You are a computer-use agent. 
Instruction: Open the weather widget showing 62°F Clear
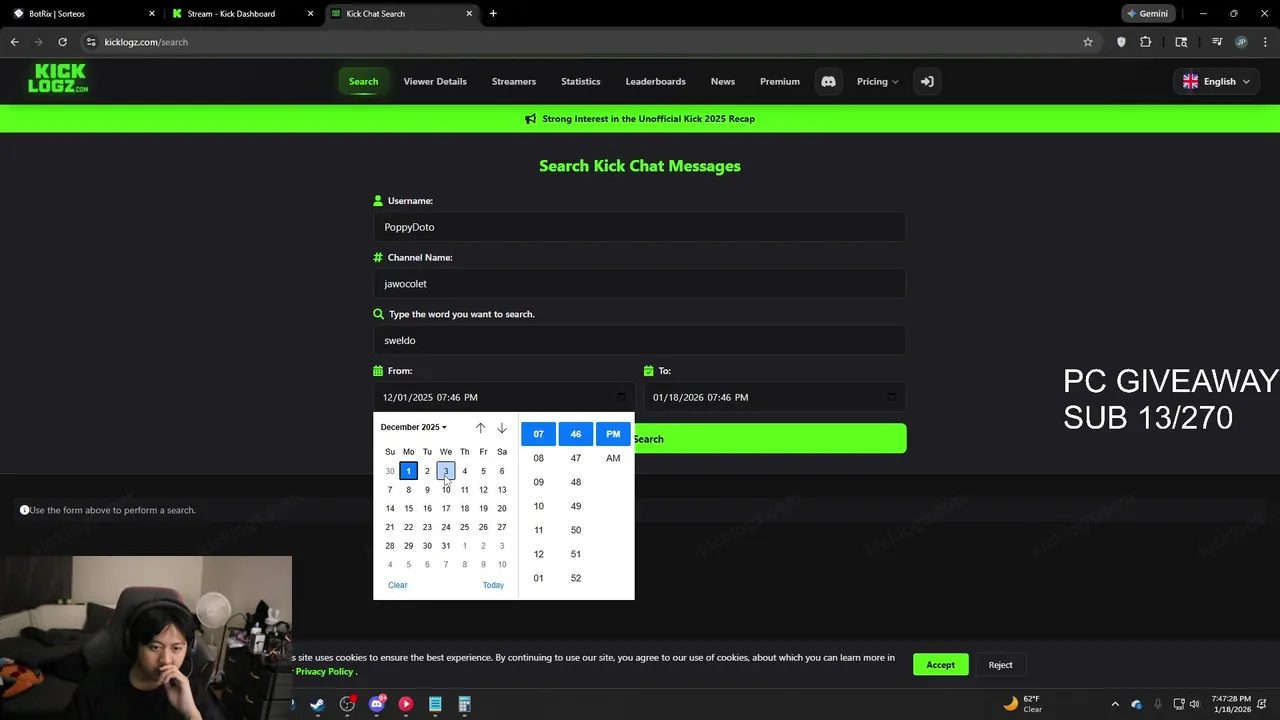click(x=1022, y=704)
